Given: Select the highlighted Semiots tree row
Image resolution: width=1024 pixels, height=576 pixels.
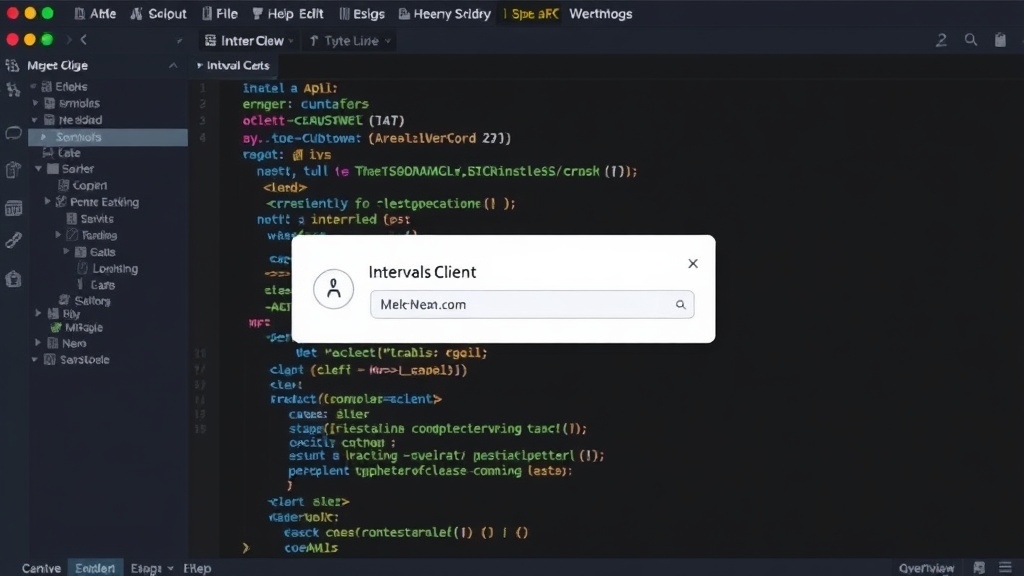Looking at the screenshot, I should tap(108, 136).
